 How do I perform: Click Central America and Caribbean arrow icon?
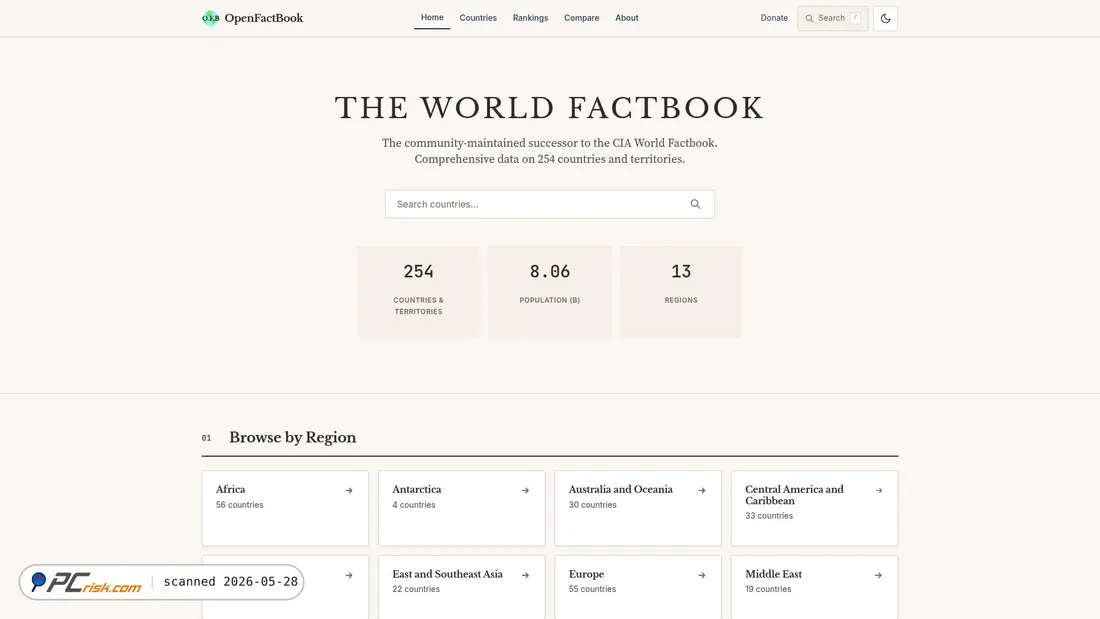878,491
